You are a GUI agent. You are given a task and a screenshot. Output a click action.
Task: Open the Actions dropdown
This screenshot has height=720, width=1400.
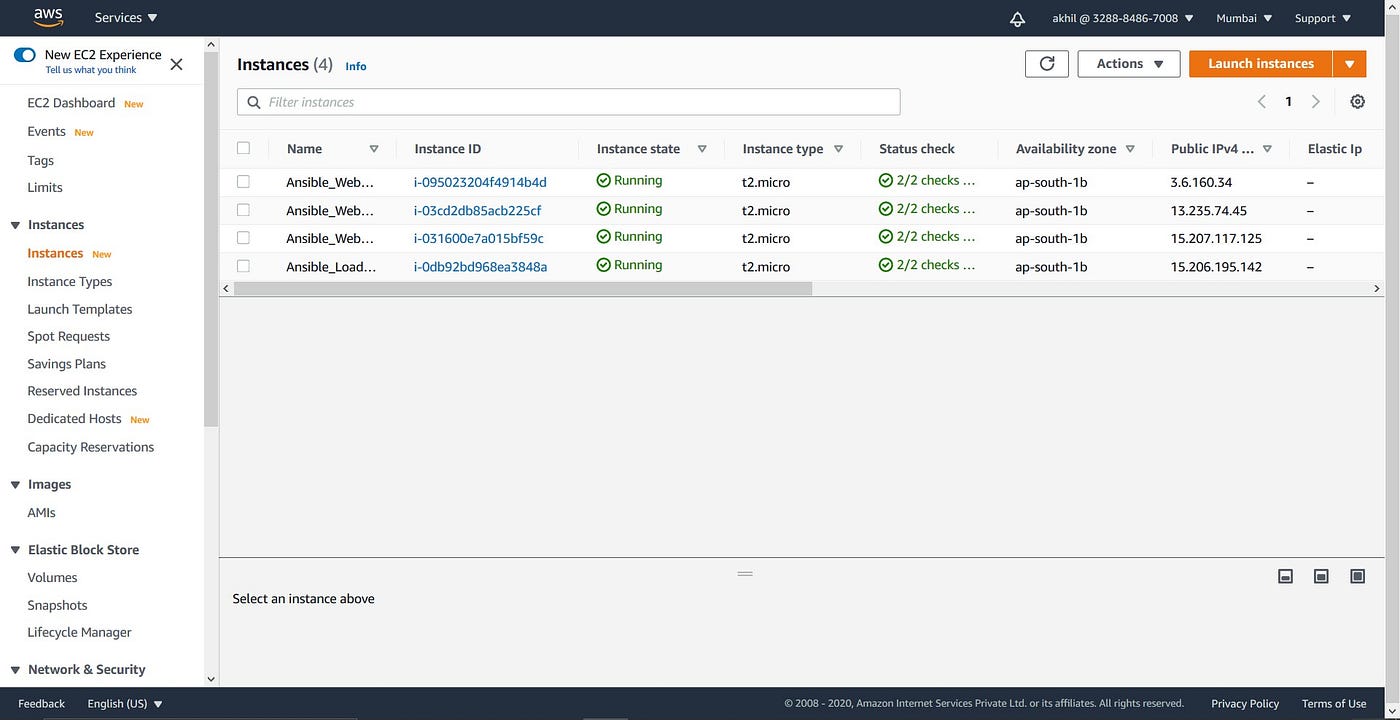click(1129, 64)
